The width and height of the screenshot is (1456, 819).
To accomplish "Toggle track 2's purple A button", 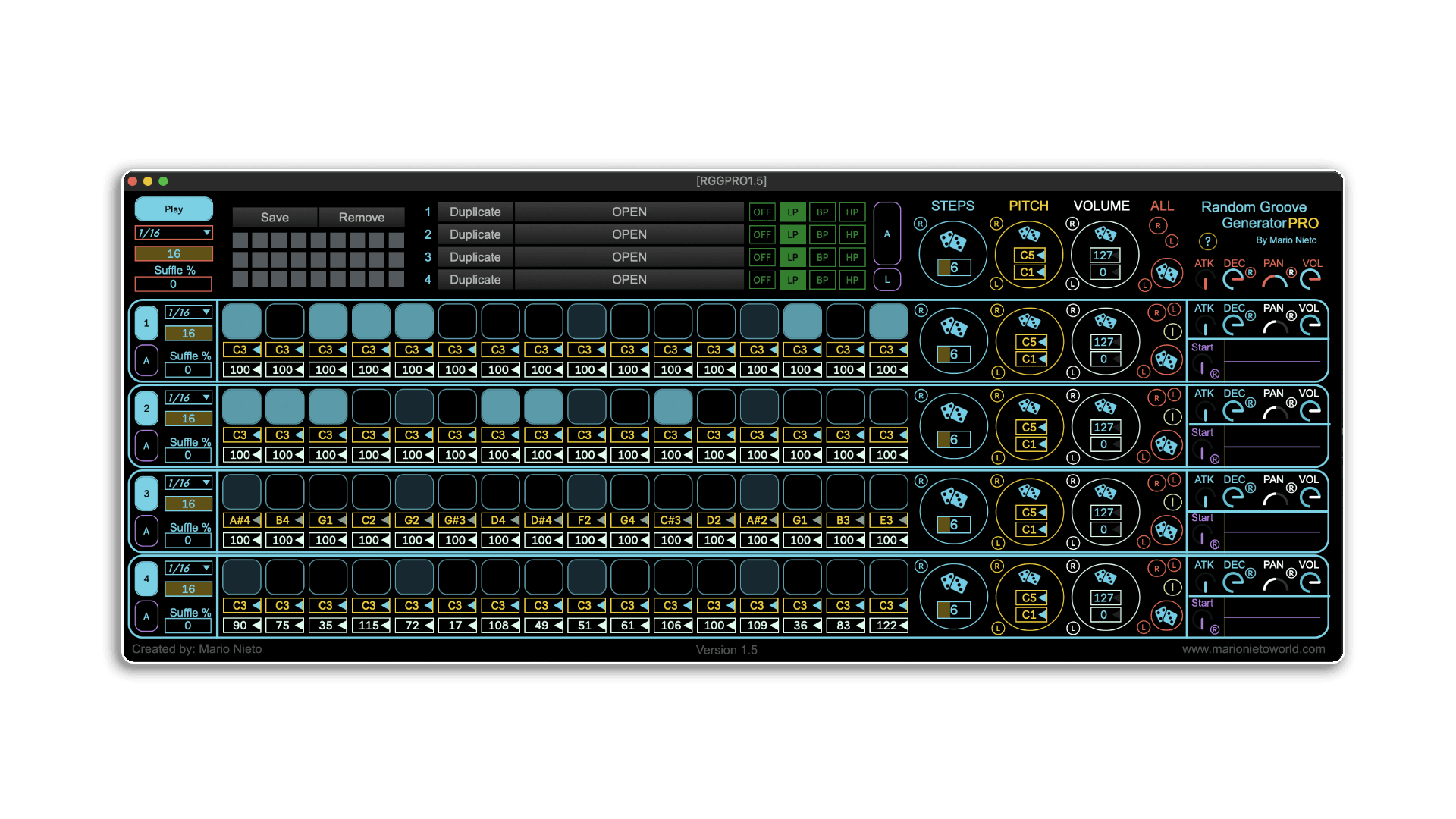I will click(x=146, y=446).
